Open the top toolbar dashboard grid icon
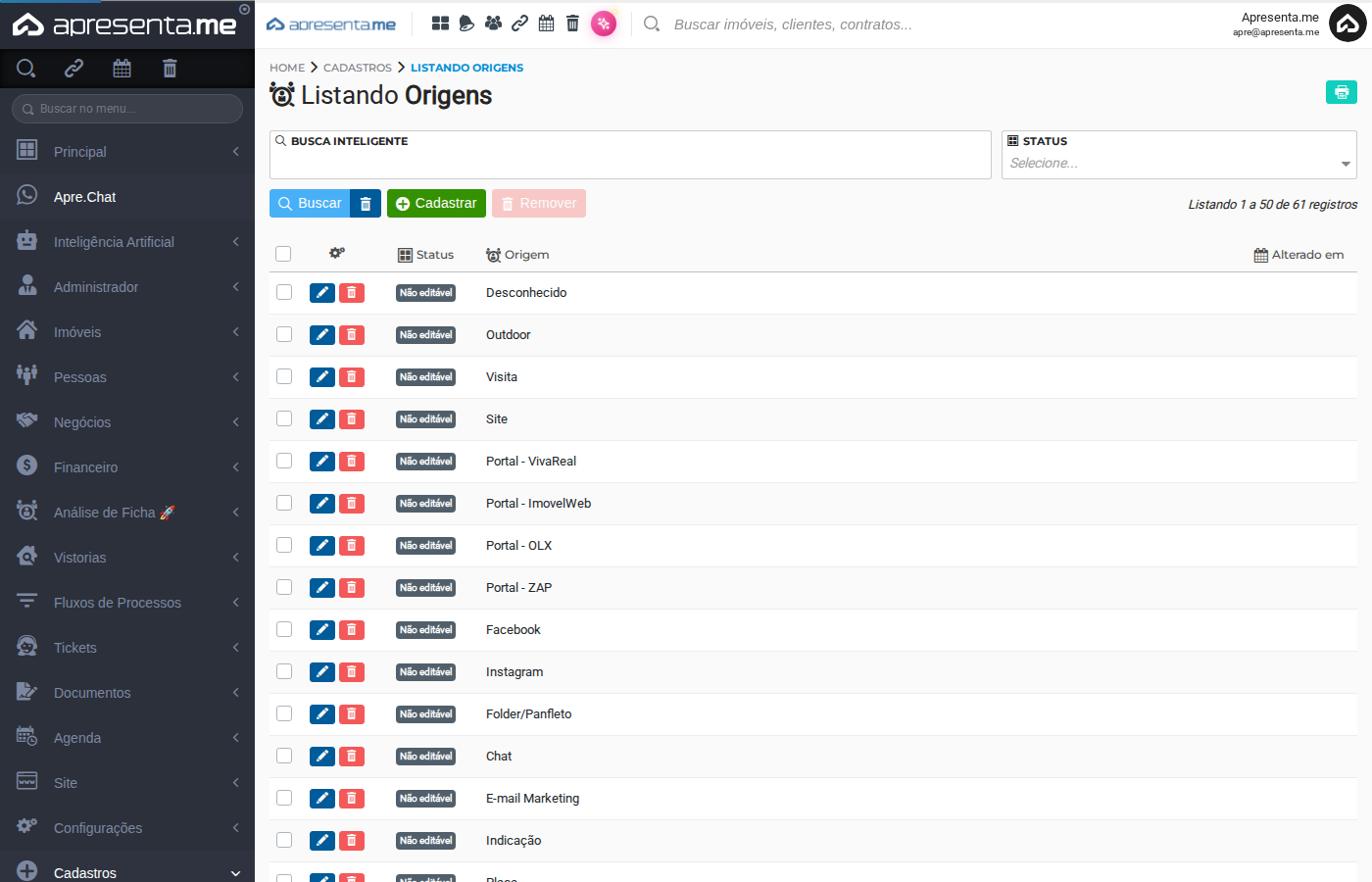Screen dimensions: 1372x882 [440, 24]
